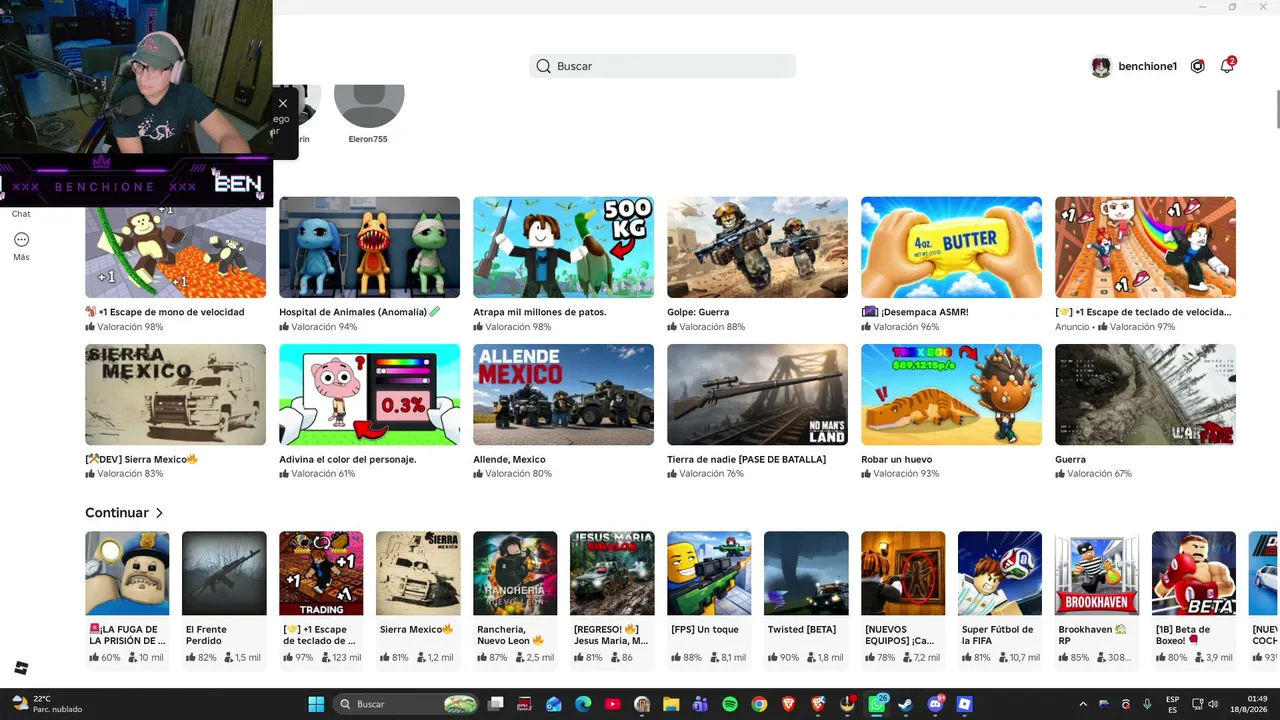Click the Roblox search field
Screen dimensions: 1280x720
tap(663, 66)
